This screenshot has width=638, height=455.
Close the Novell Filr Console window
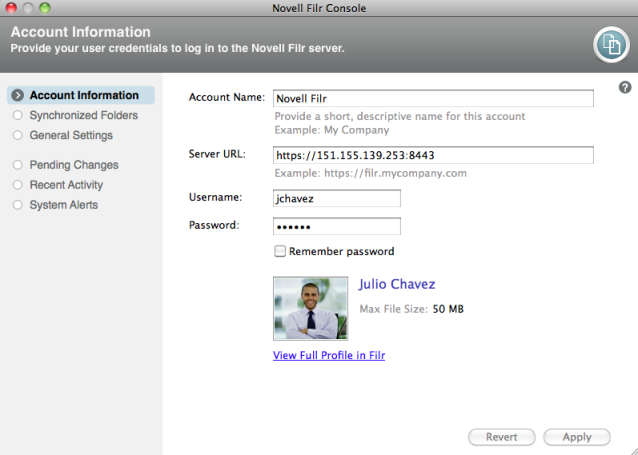(11, 8)
